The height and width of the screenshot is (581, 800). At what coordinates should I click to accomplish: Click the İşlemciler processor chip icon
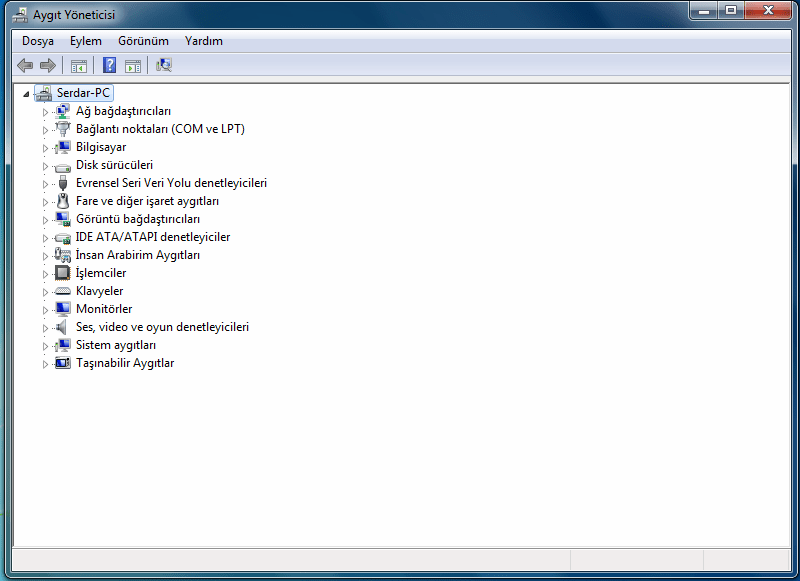pos(63,273)
